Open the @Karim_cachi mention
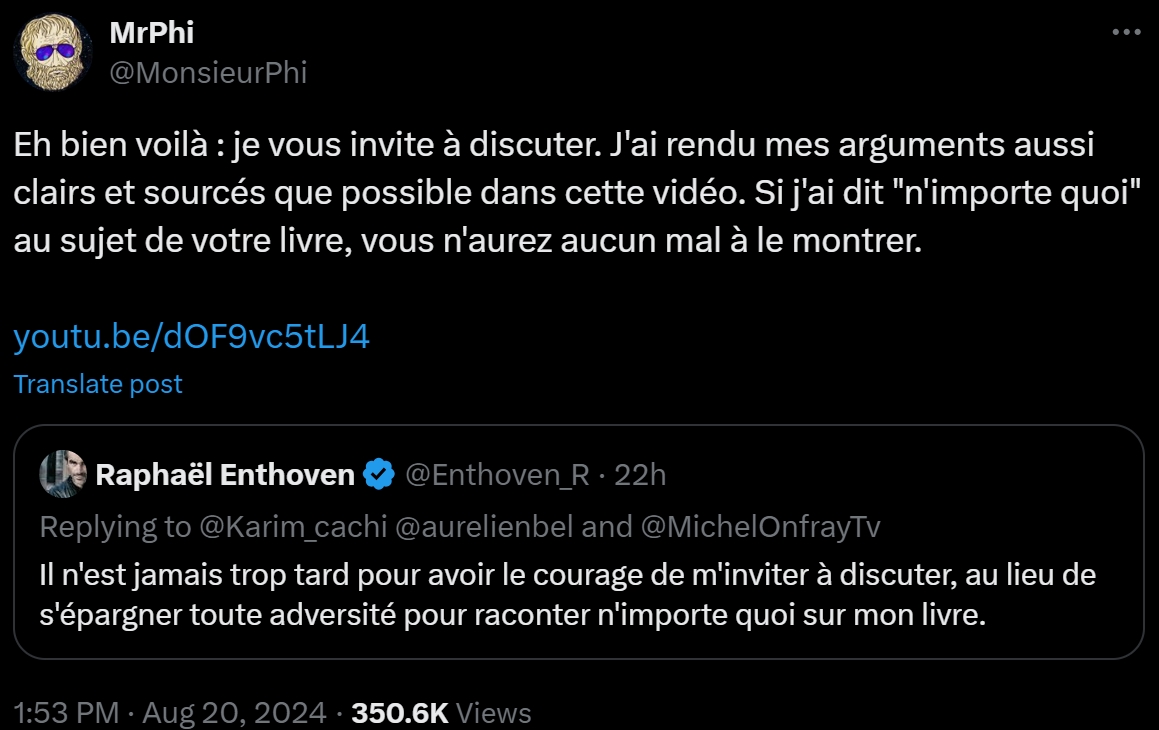This screenshot has height=730, width=1159. point(292,526)
